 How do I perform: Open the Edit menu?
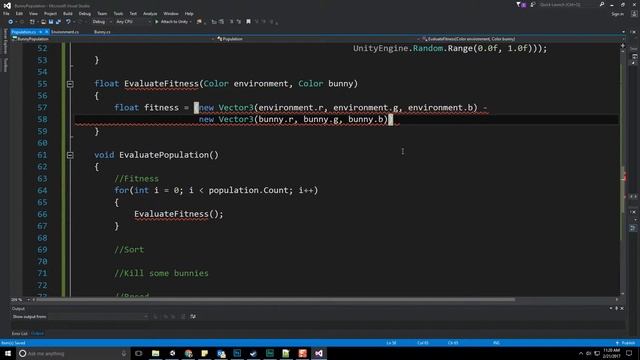[19, 13]
